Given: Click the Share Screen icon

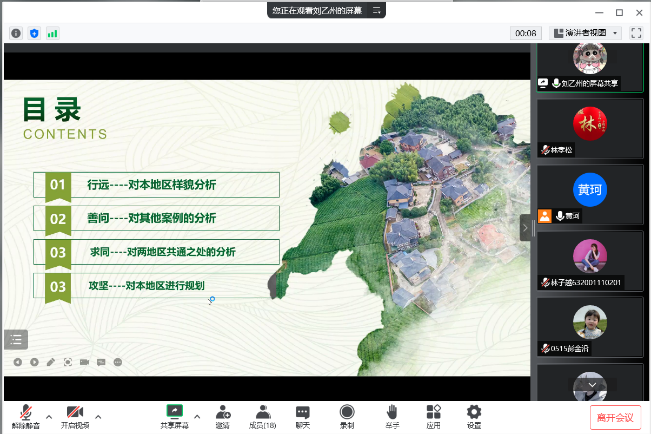Looking at the screenshot, I should pyautogui.click(x=174, y=411).
